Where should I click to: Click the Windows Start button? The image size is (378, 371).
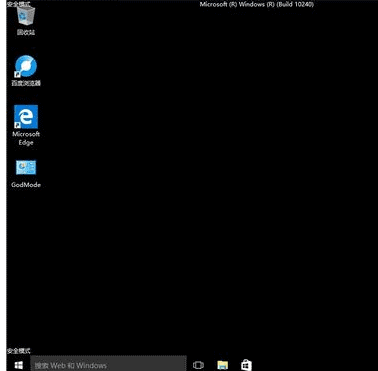coord(18,365)
